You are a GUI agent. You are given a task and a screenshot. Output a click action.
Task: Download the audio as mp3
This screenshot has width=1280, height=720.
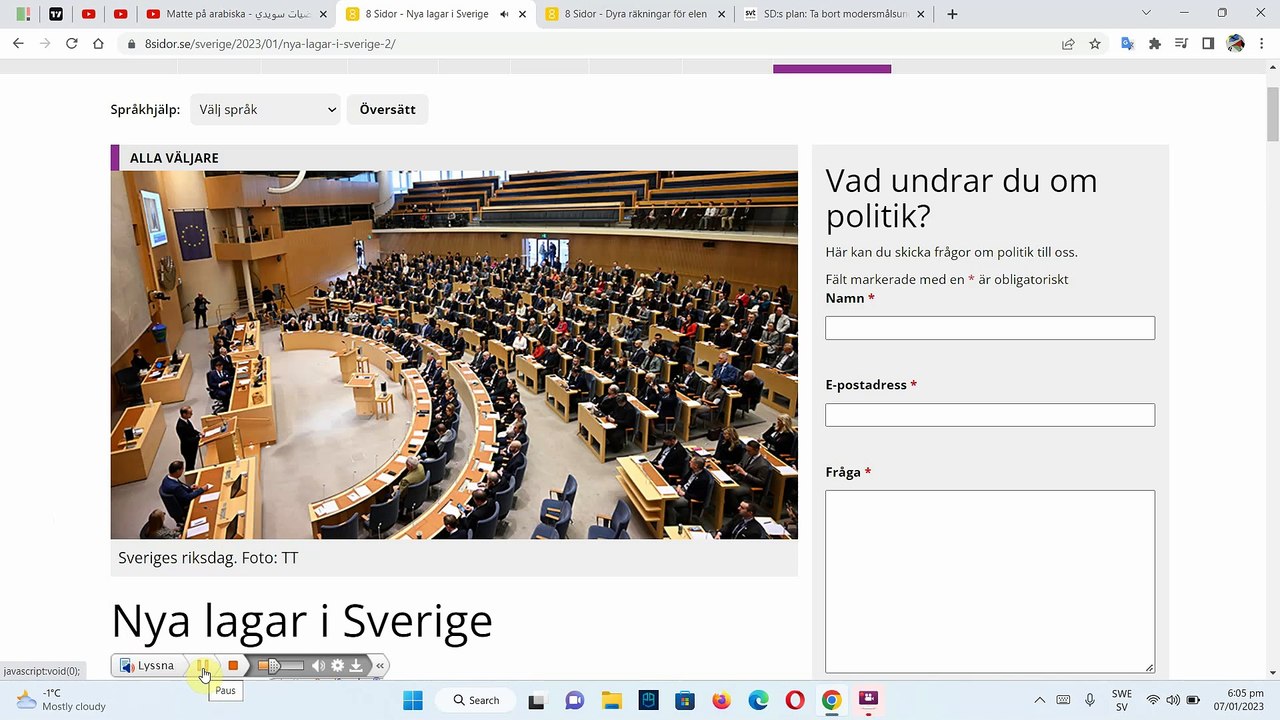[356, 665]
